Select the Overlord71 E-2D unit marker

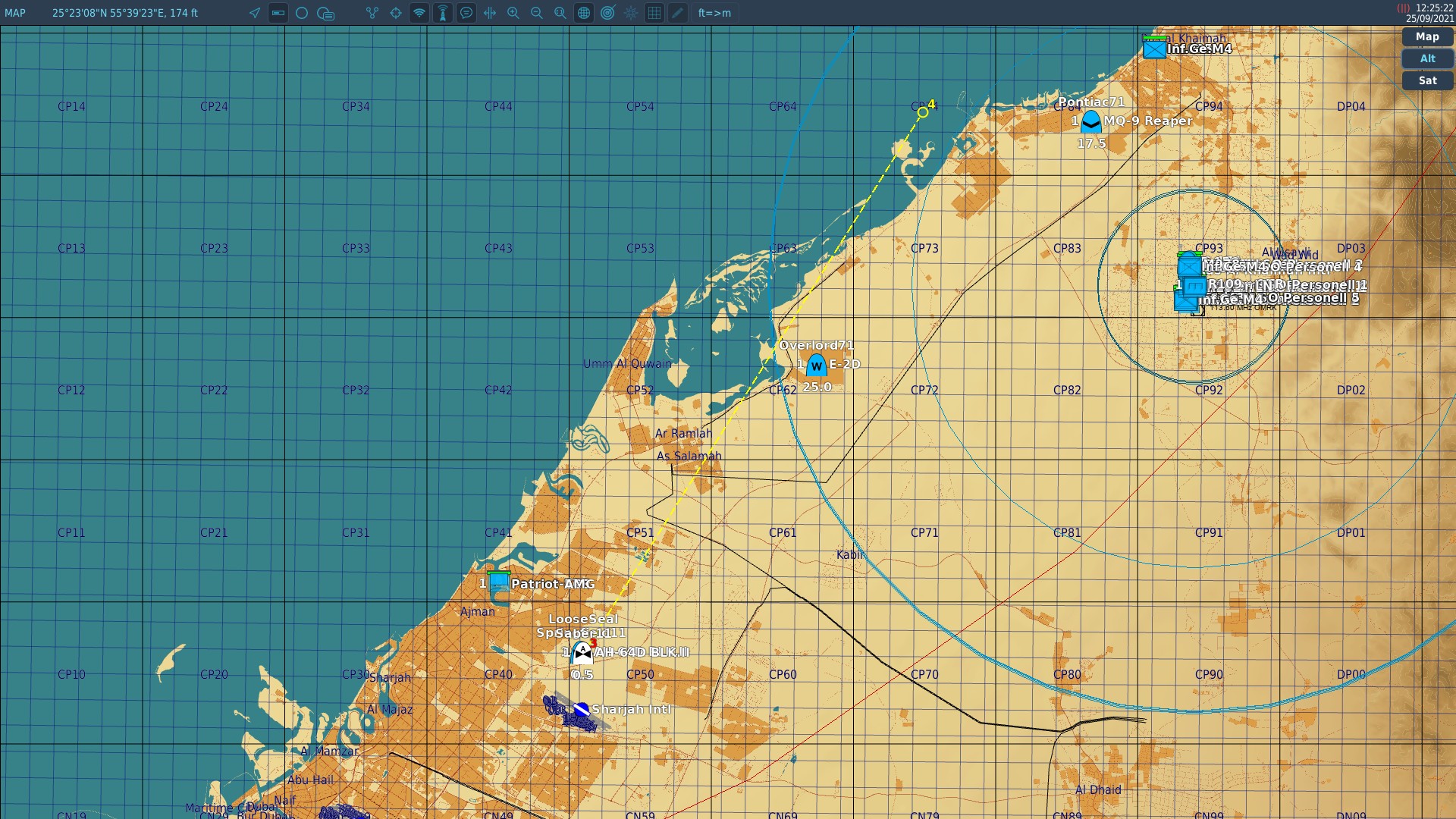pyautogui.click(x=816, y=366)
